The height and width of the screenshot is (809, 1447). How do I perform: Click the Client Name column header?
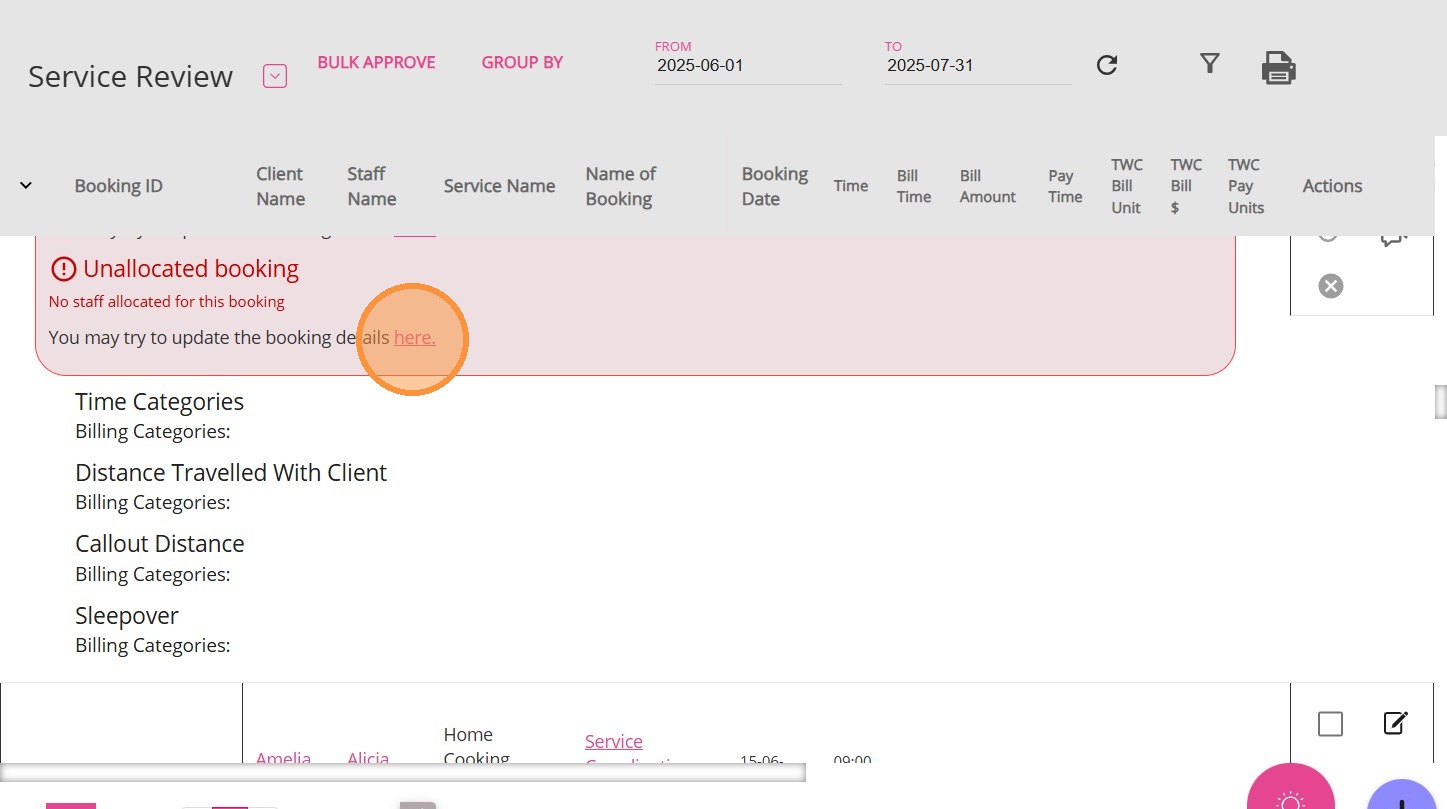[x=280, y=186]
